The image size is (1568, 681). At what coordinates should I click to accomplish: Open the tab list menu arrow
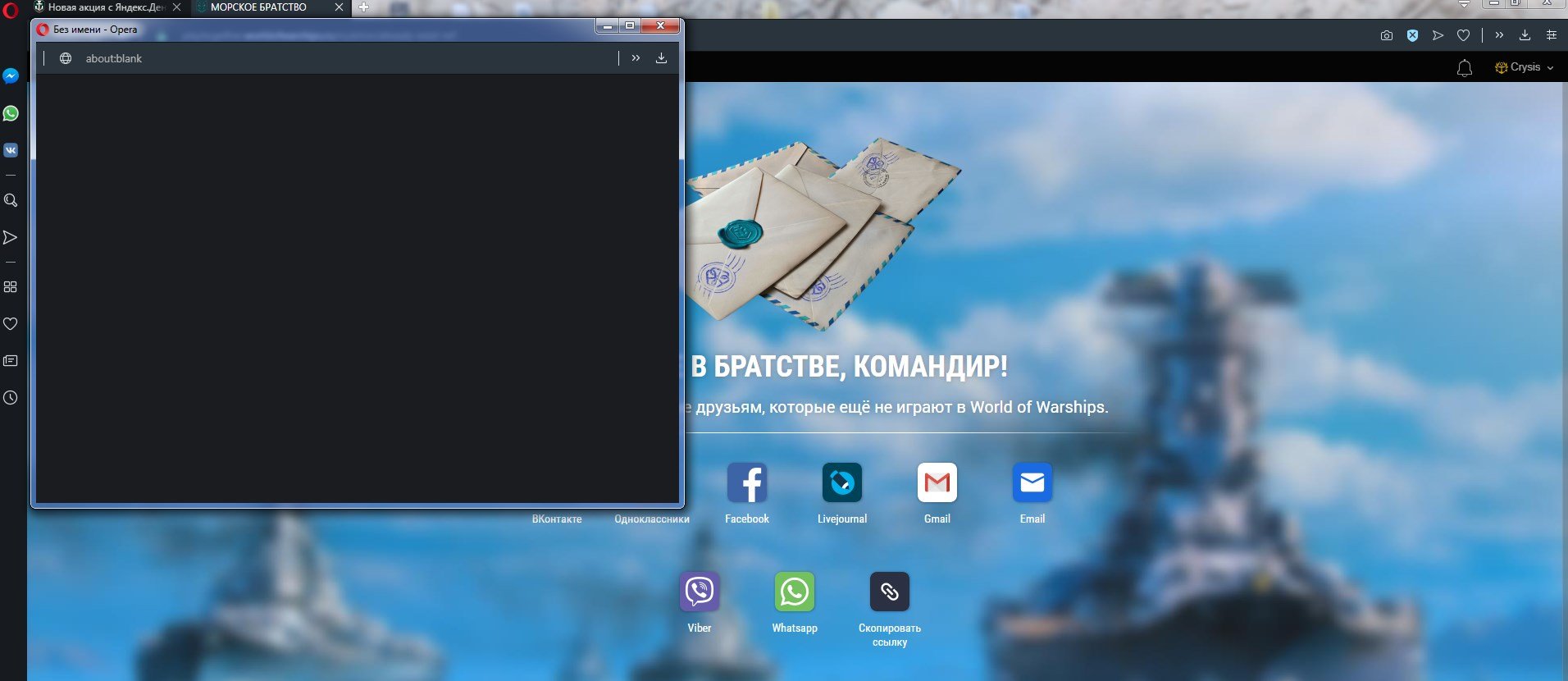(x=1464, y=5)
